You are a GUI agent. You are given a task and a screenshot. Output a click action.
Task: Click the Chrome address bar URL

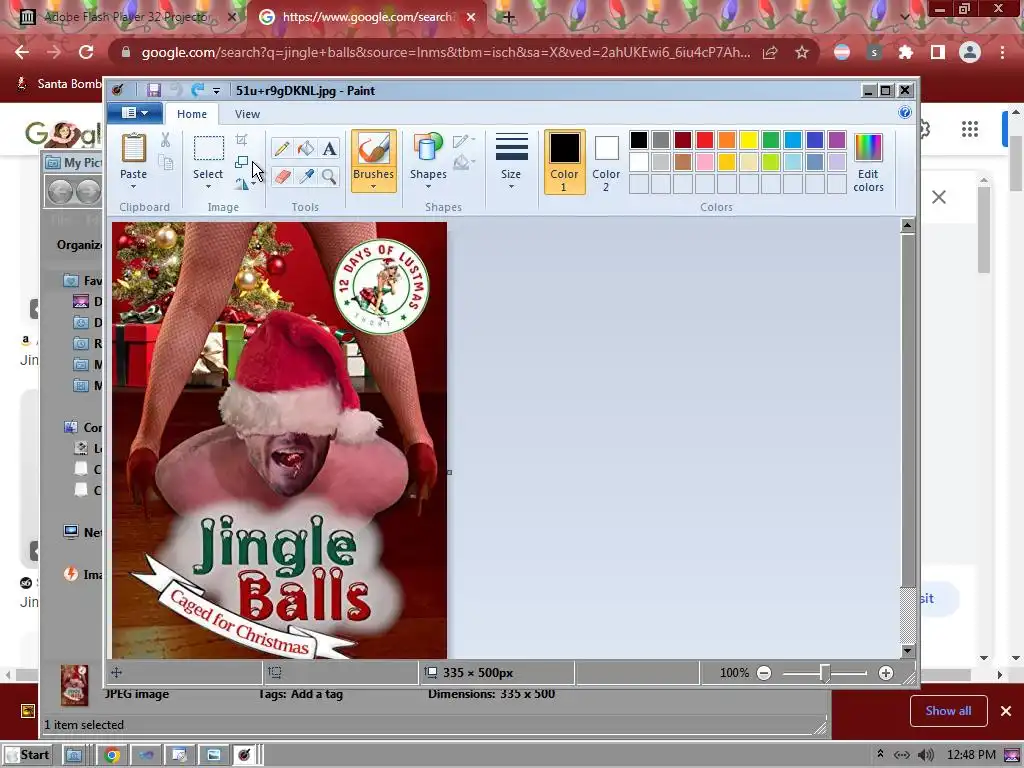(445, 52)
